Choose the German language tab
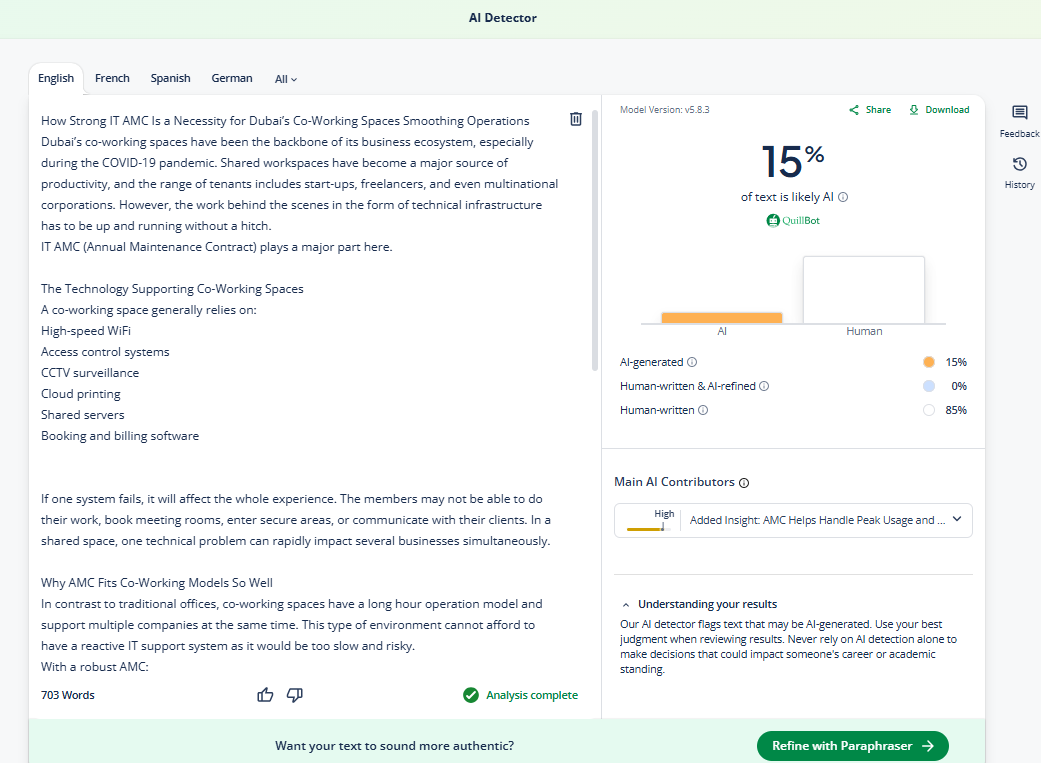The height and width of the screenshot is (763, 1041). 232,78
